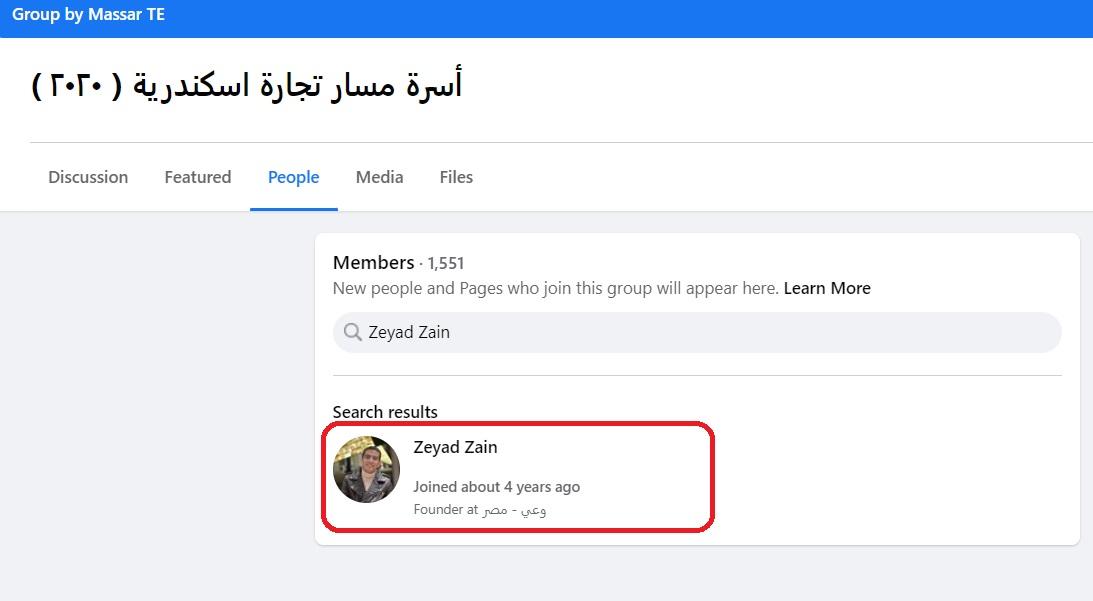Click the member search field containing Zeyad Zain
This screenshot has height=601, width=1093.
[700, 332]
